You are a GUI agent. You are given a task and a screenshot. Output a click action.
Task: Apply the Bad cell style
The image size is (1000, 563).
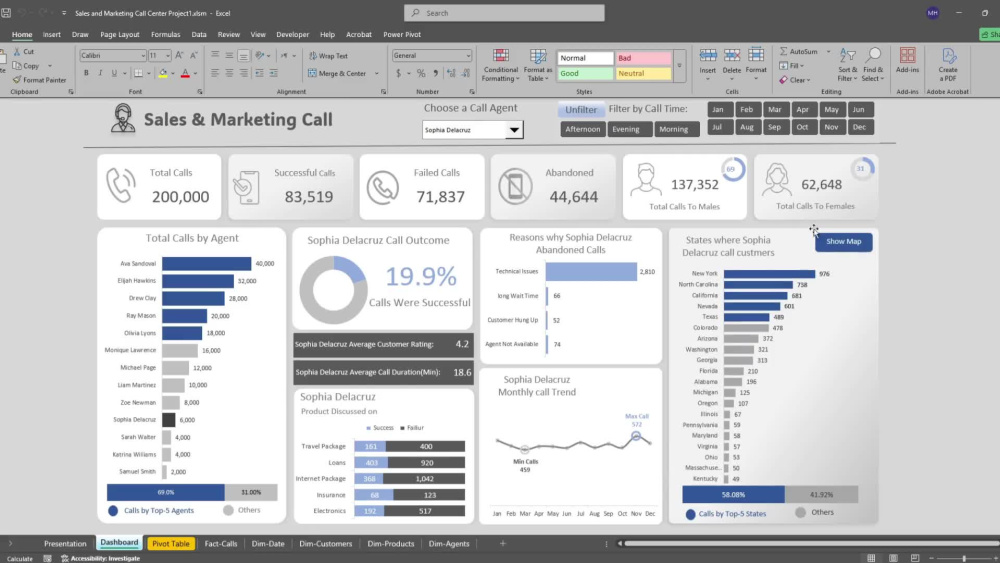tap(643, 58)
